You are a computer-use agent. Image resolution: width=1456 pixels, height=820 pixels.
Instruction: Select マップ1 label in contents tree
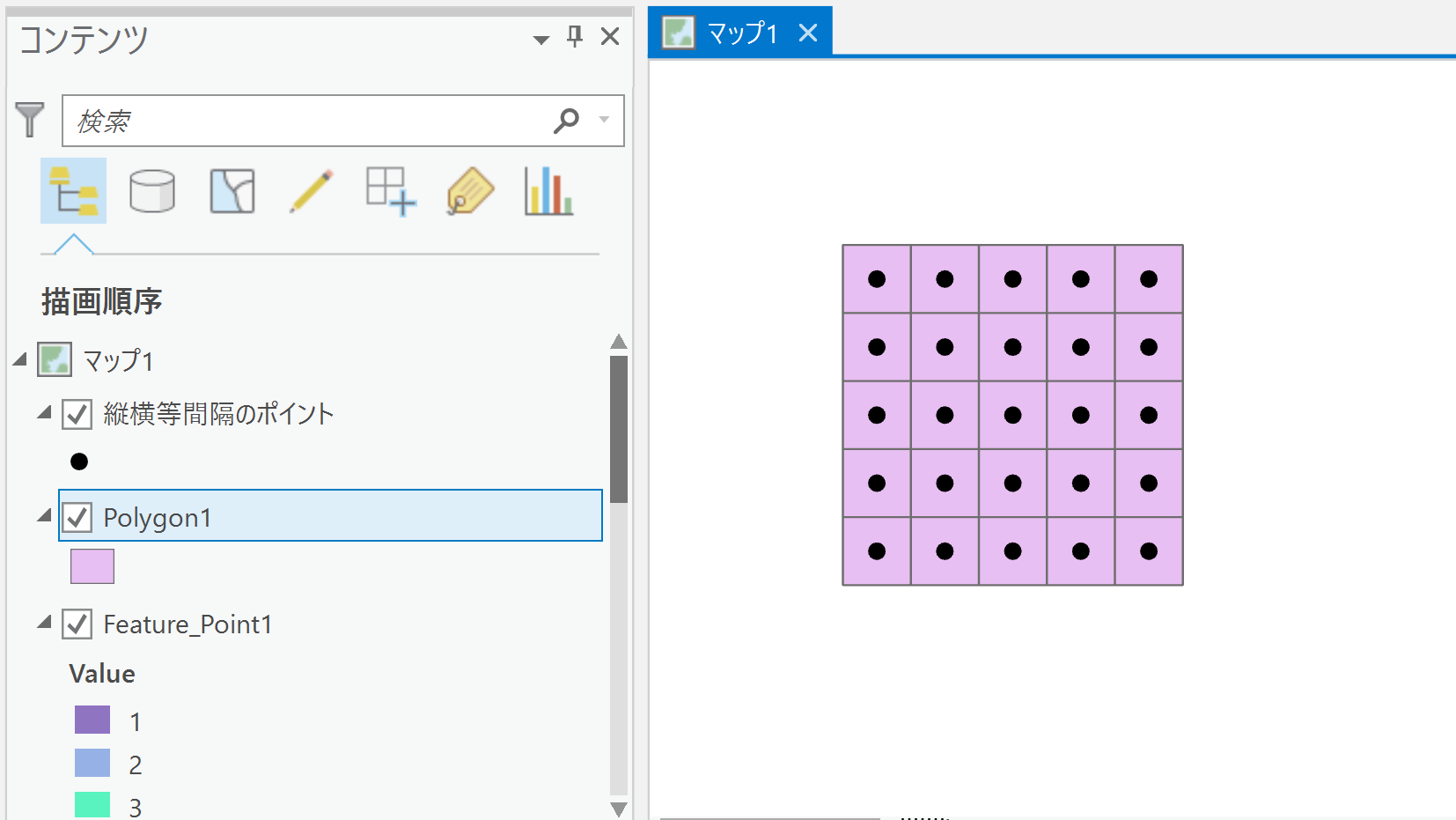(118, 360)
